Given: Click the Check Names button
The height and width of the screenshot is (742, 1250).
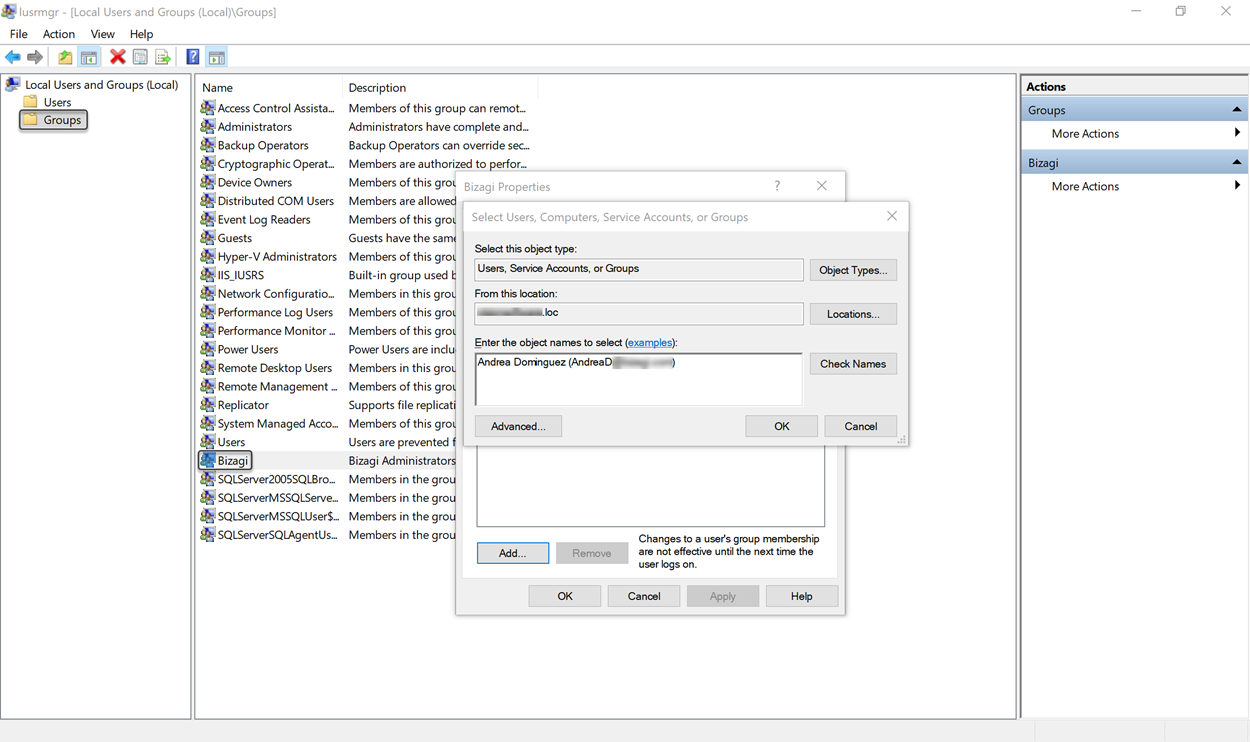Looking at the screenshot, I should pyautogui.click(x=853, y=364).
